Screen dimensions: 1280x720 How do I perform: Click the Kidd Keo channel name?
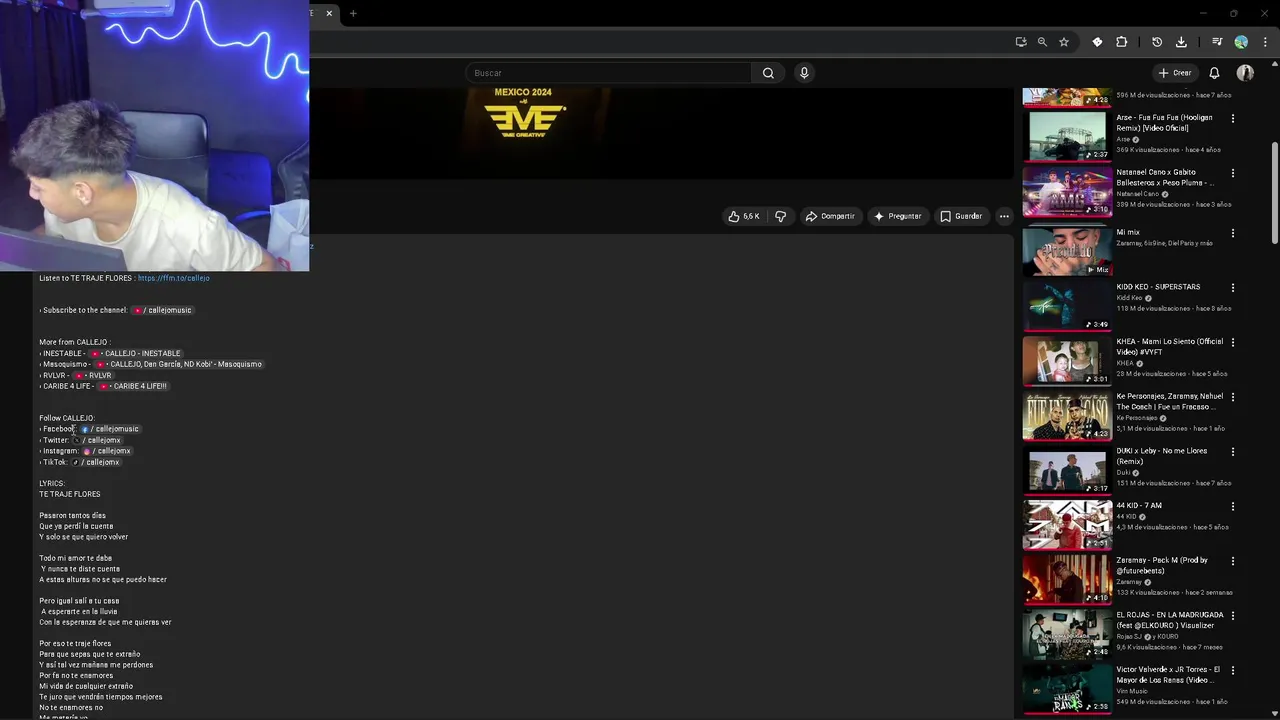pos(1129,298)
